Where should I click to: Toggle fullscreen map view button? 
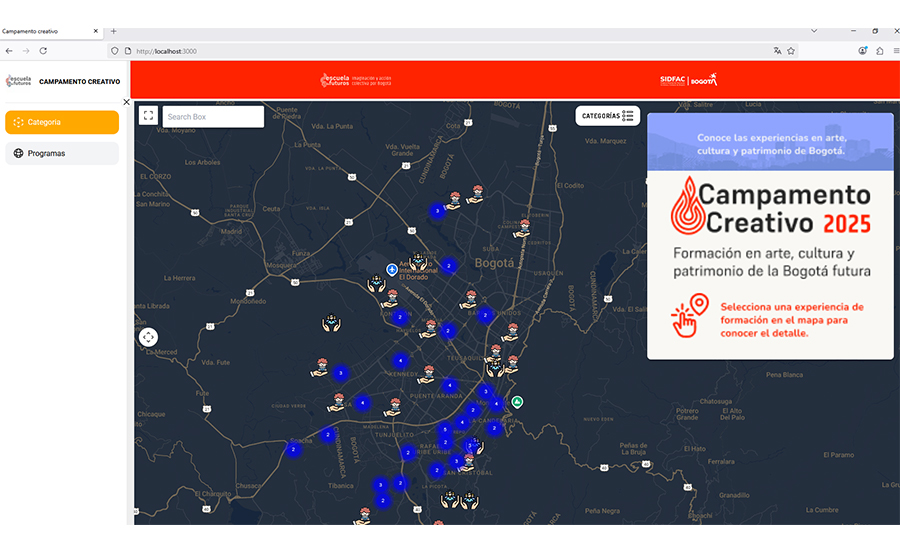(149, 116)
